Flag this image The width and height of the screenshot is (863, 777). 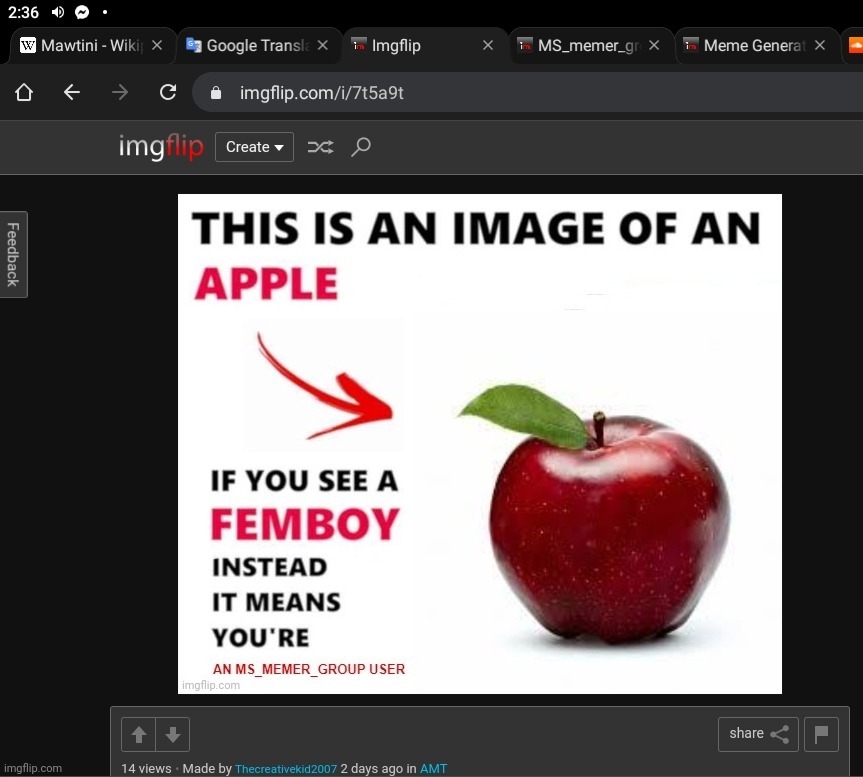tap(821, 734)
